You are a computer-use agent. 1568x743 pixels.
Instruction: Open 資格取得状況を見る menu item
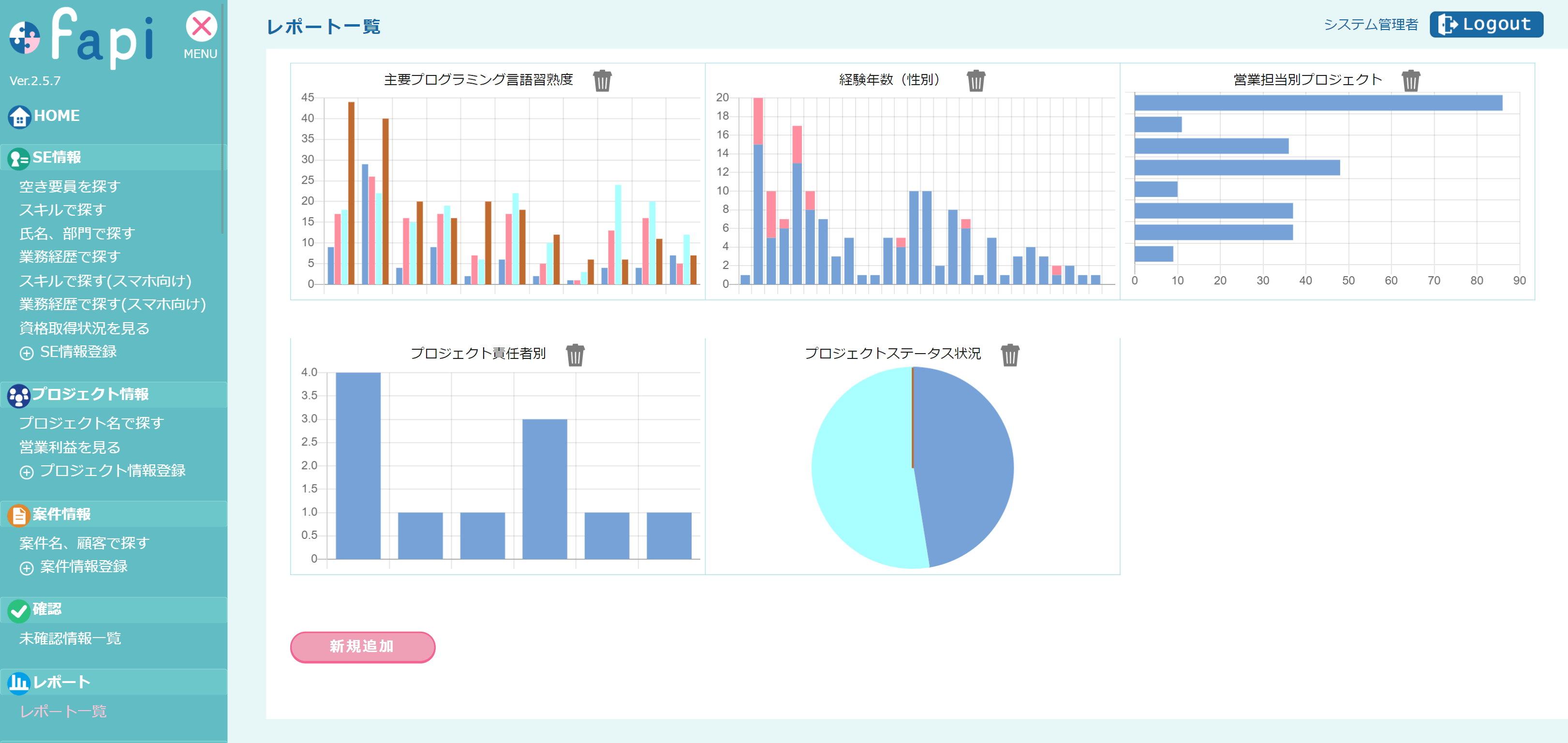coord(84,328)
